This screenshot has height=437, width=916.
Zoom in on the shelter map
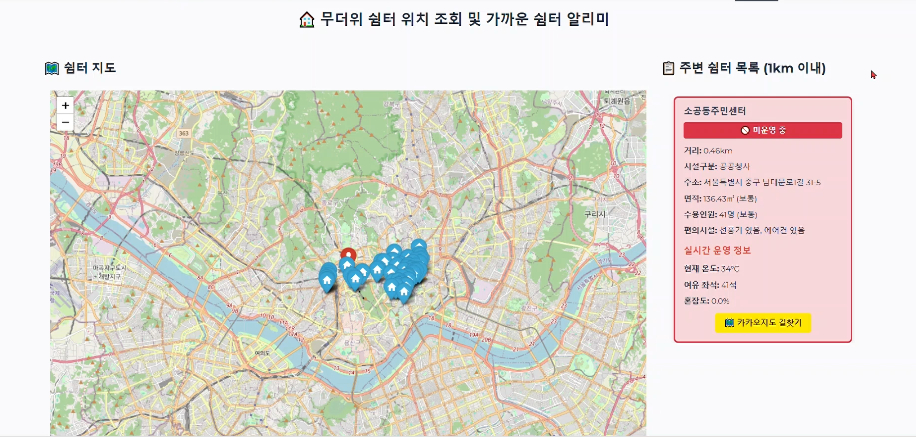(x=65, y=106)
